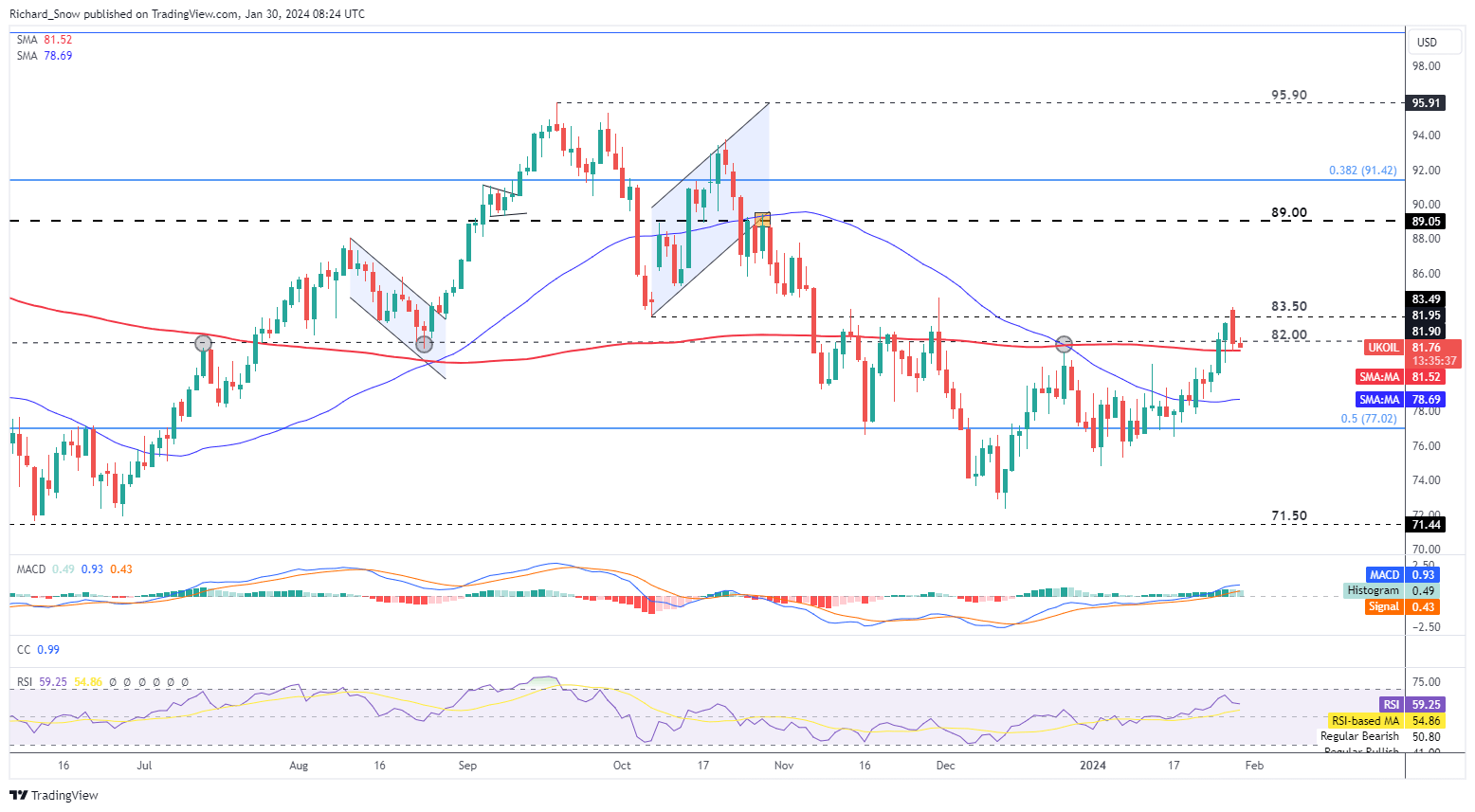The height and width of the screenshot is (812, 1475).
Task: Click the black 71.44 price axis label
Action: 1426,524
